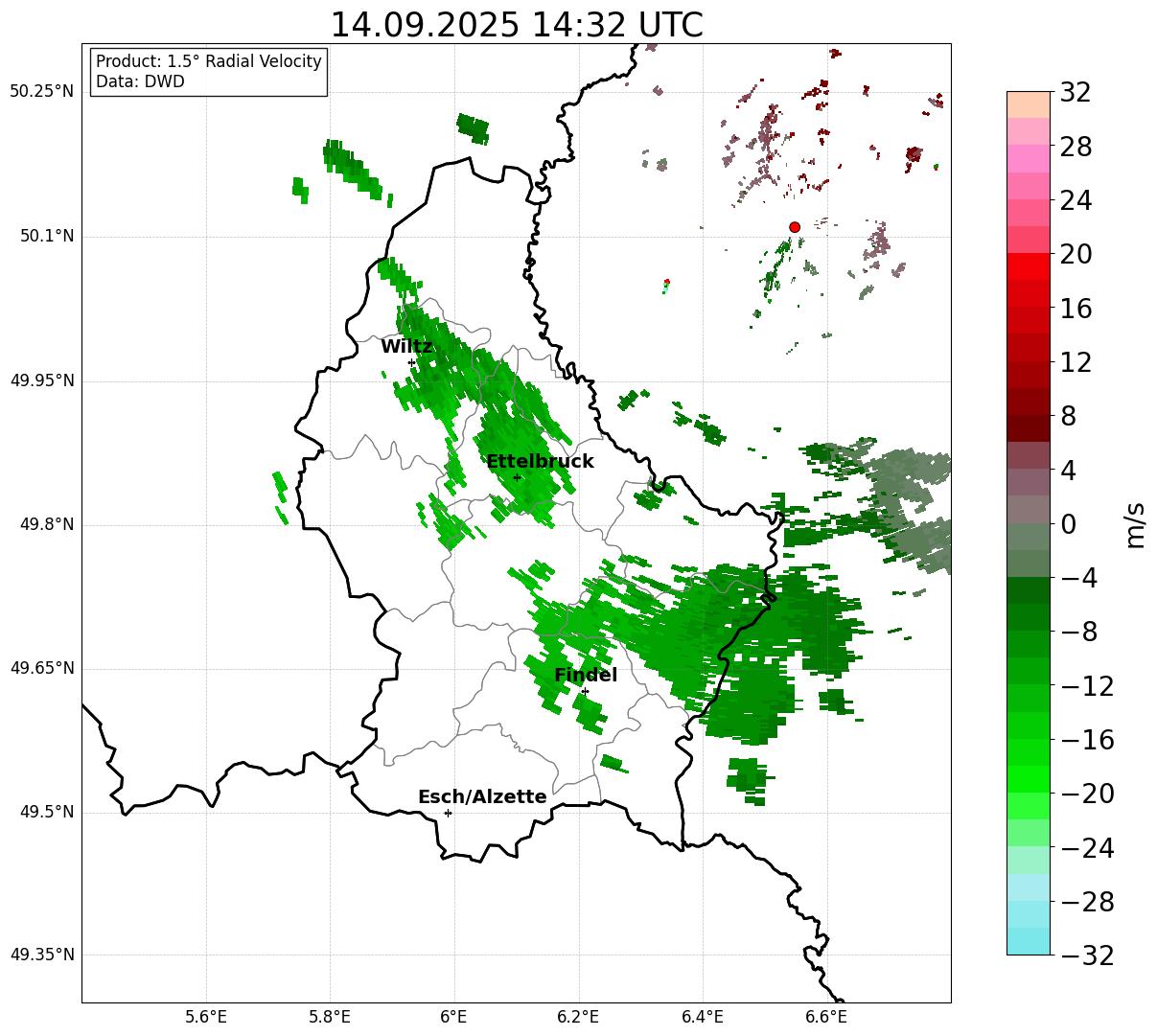The image size is (1157, 1036).
Task: Click the colorbar value 24
Action: (1076, 201)
